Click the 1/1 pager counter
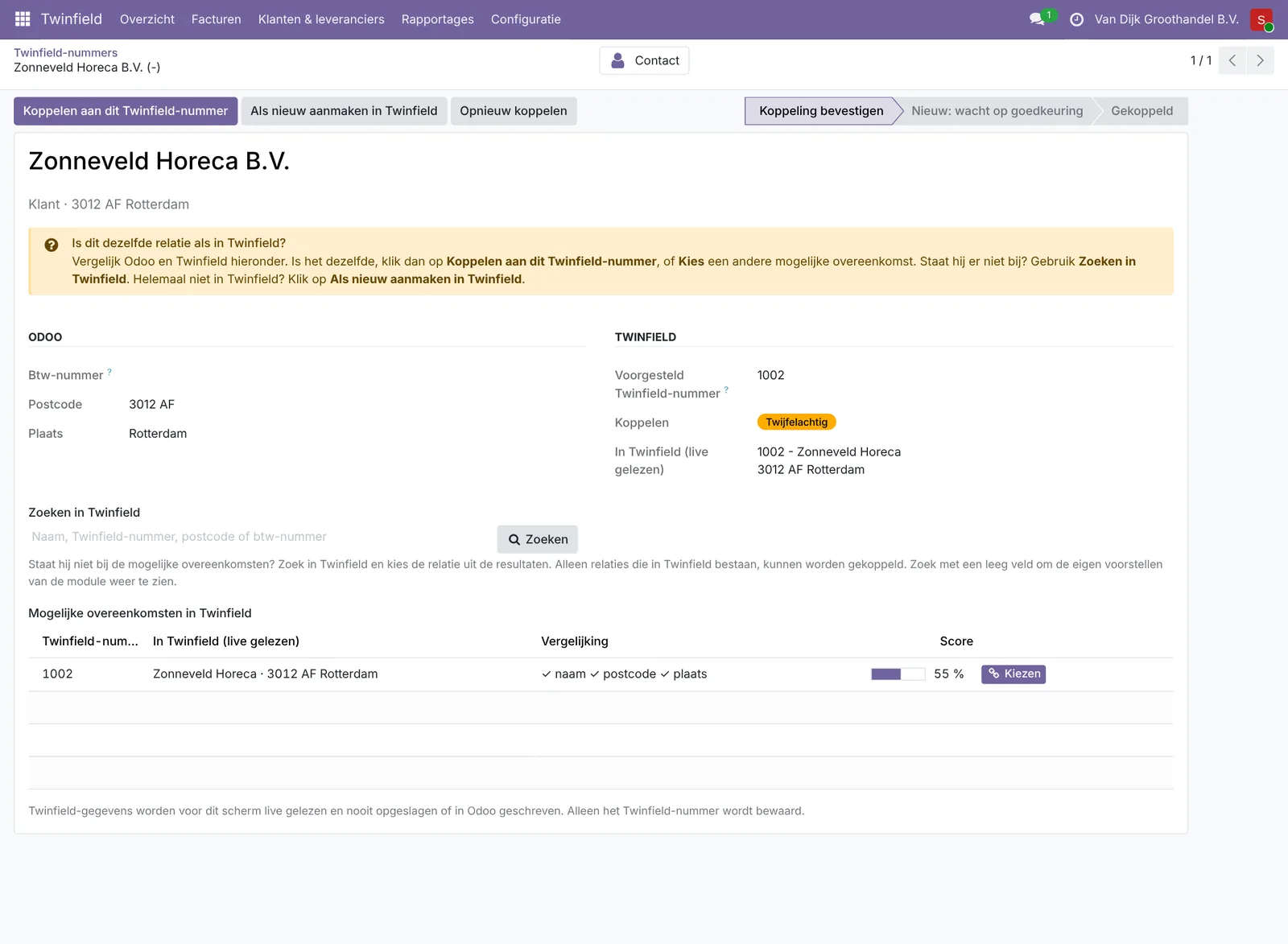The height and width of the screenshot is (944, 1288). click(x=1201, y=60)
